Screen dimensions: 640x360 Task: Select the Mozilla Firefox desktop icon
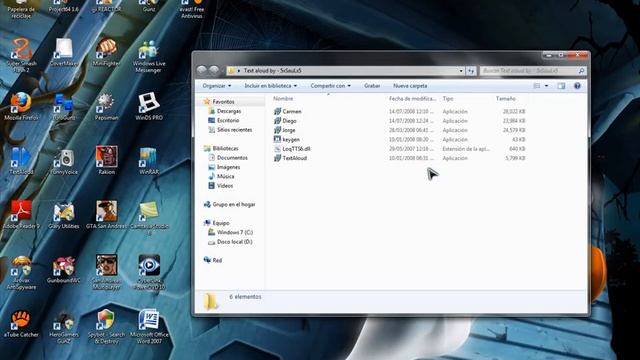[21, 106]
